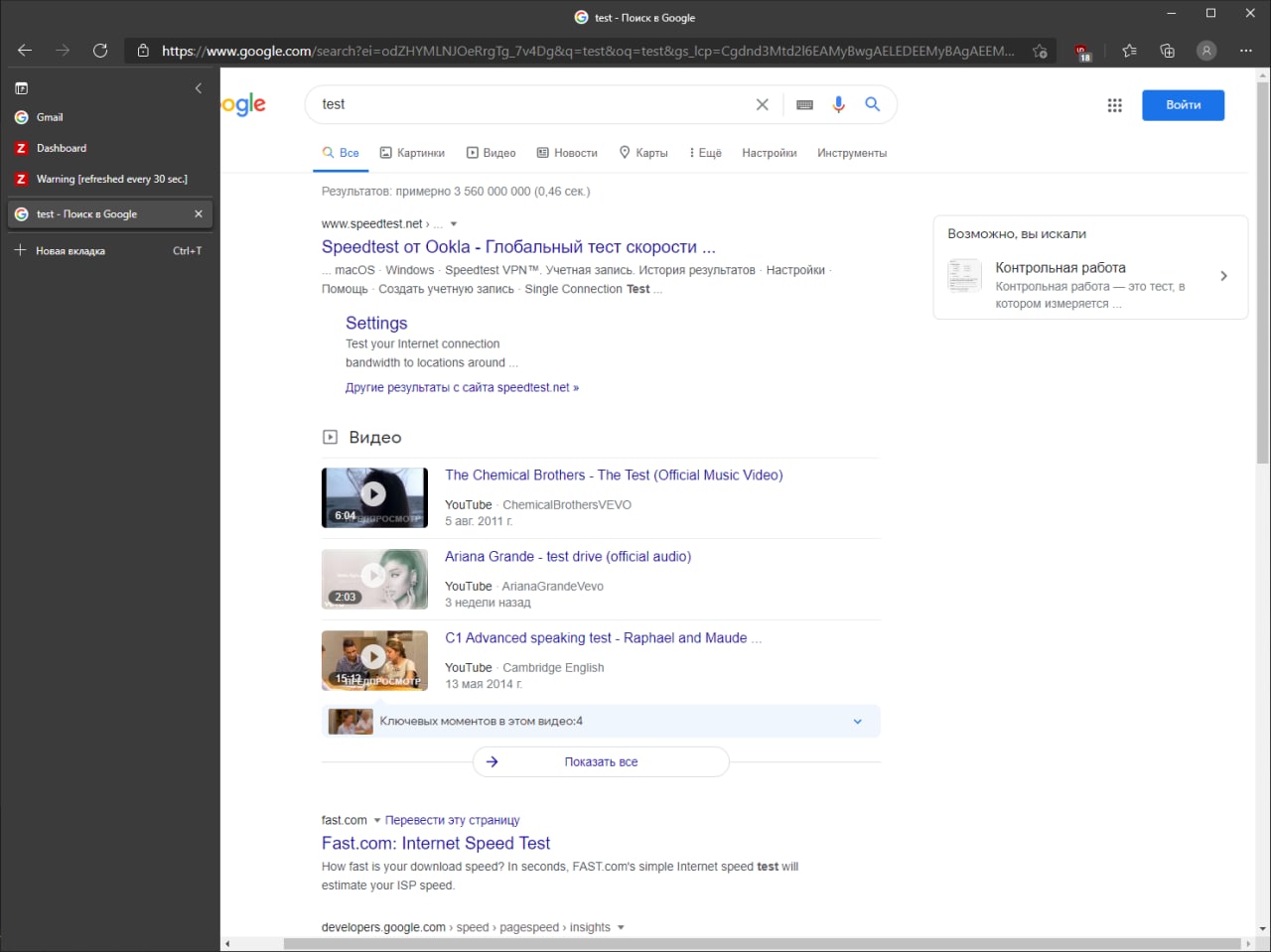Select the Картинки images tab
This screenshot has height=952, width=1271.
tap(412, 153)
